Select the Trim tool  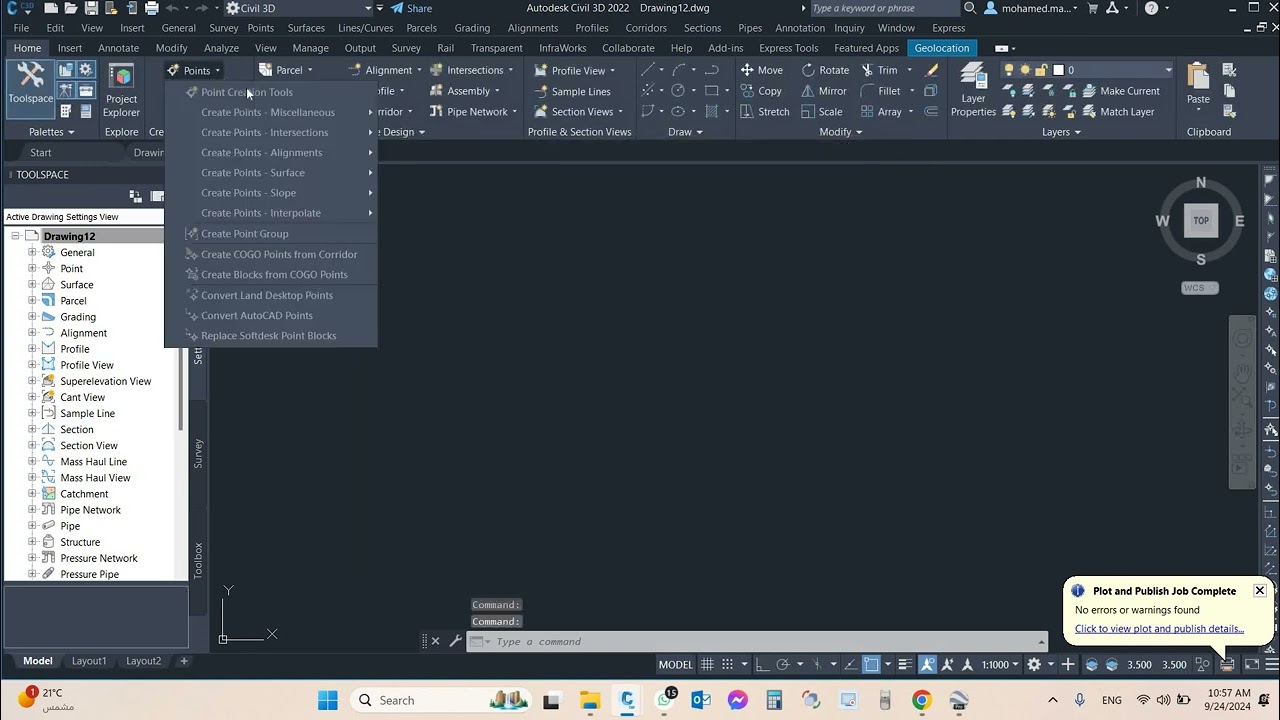tap(879, 70)
